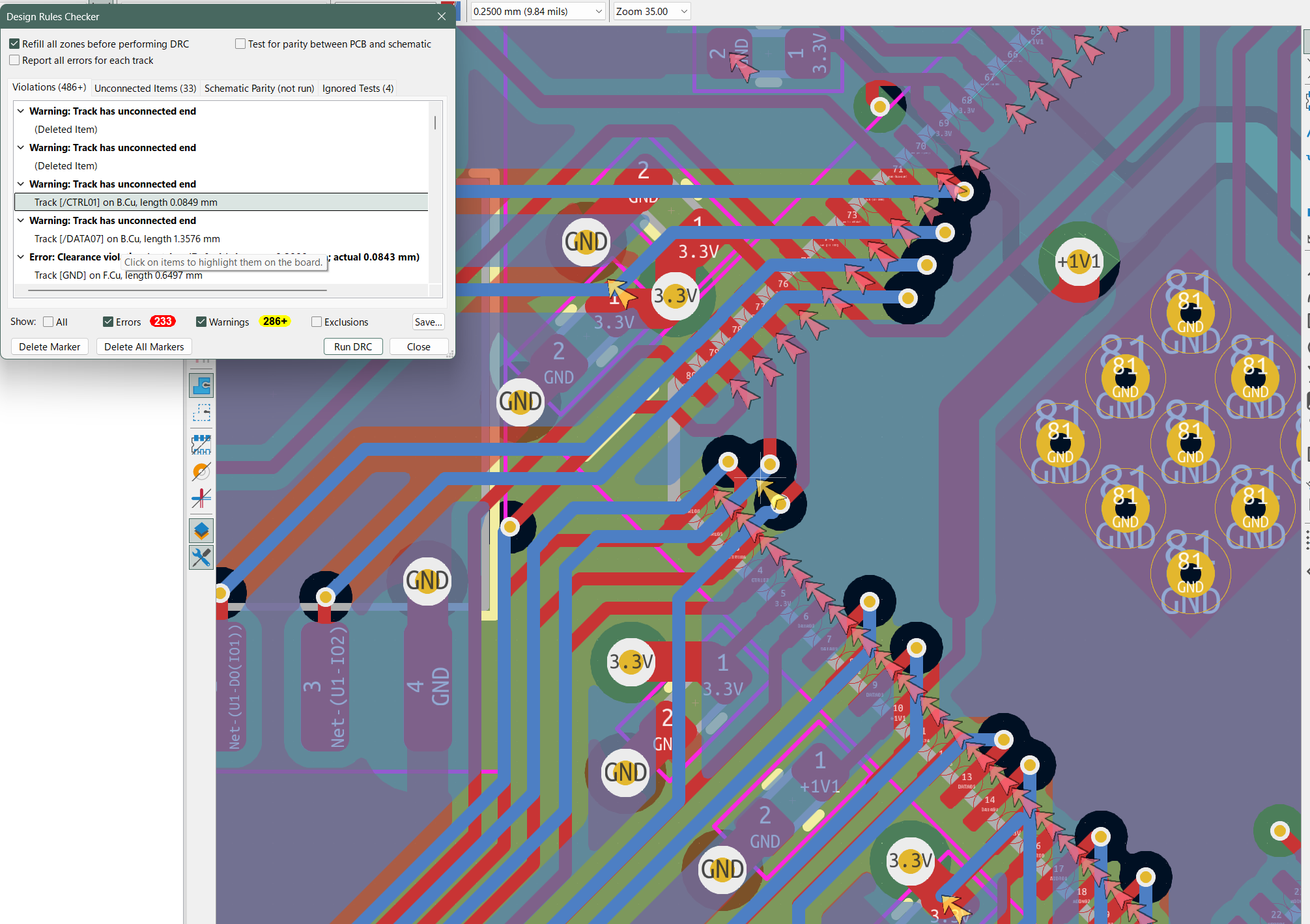Viewport: 1310px width, 924px height.
Task: Switch to Unconnected Items (33) tab
Action: pyautogui.click(x=145, y=88)
